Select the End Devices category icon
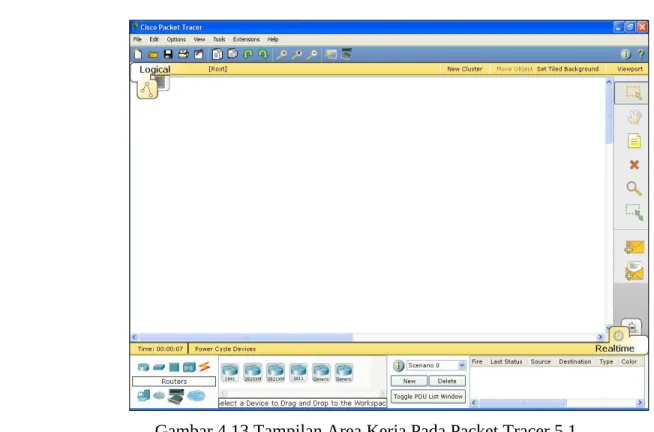The image size is (654, 432). click(143, 395)
